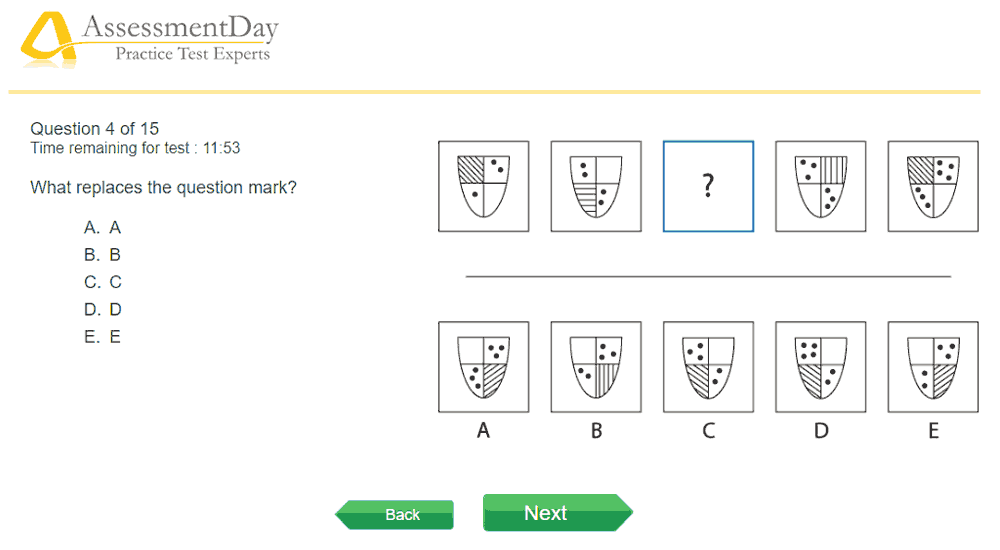The height and width of the screenshot is (550, 1000).
Task: Click the AssessmentDay yellow logo icon
Action: click(x=48, y=40)
